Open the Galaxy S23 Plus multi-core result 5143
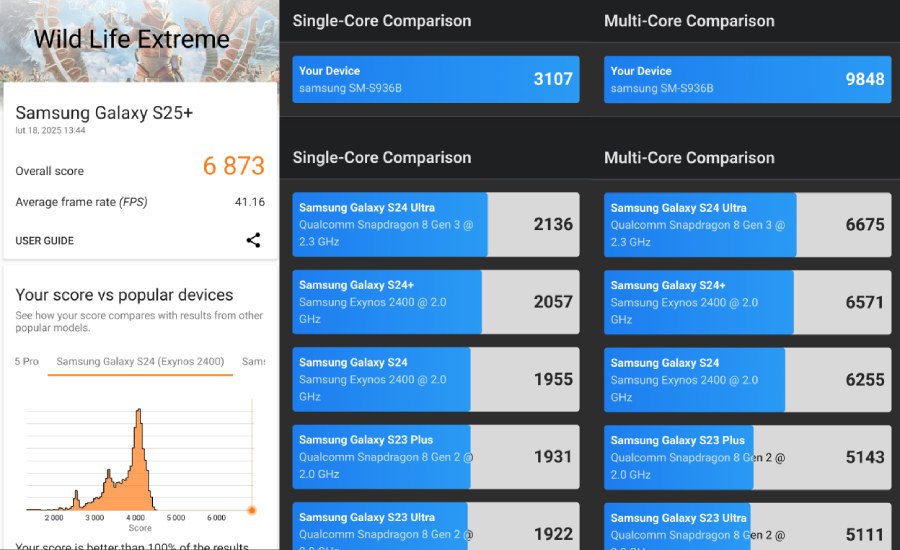 click(x=747, y=456)
